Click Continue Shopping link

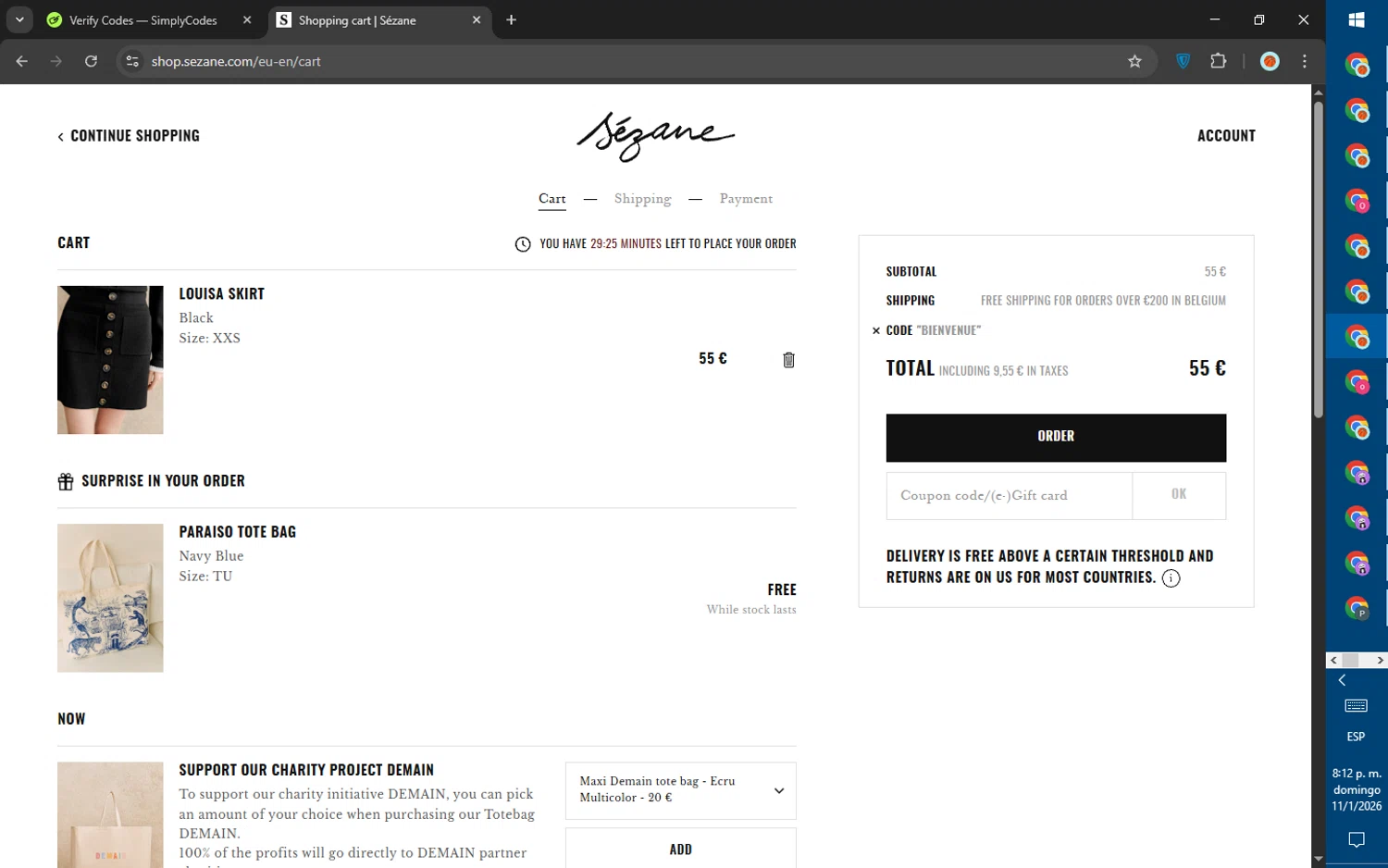click(x=129, y=136)
